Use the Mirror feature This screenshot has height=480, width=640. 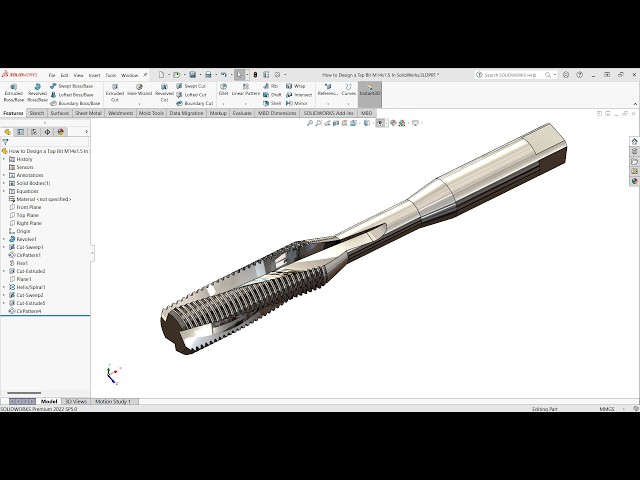point(297,103)
